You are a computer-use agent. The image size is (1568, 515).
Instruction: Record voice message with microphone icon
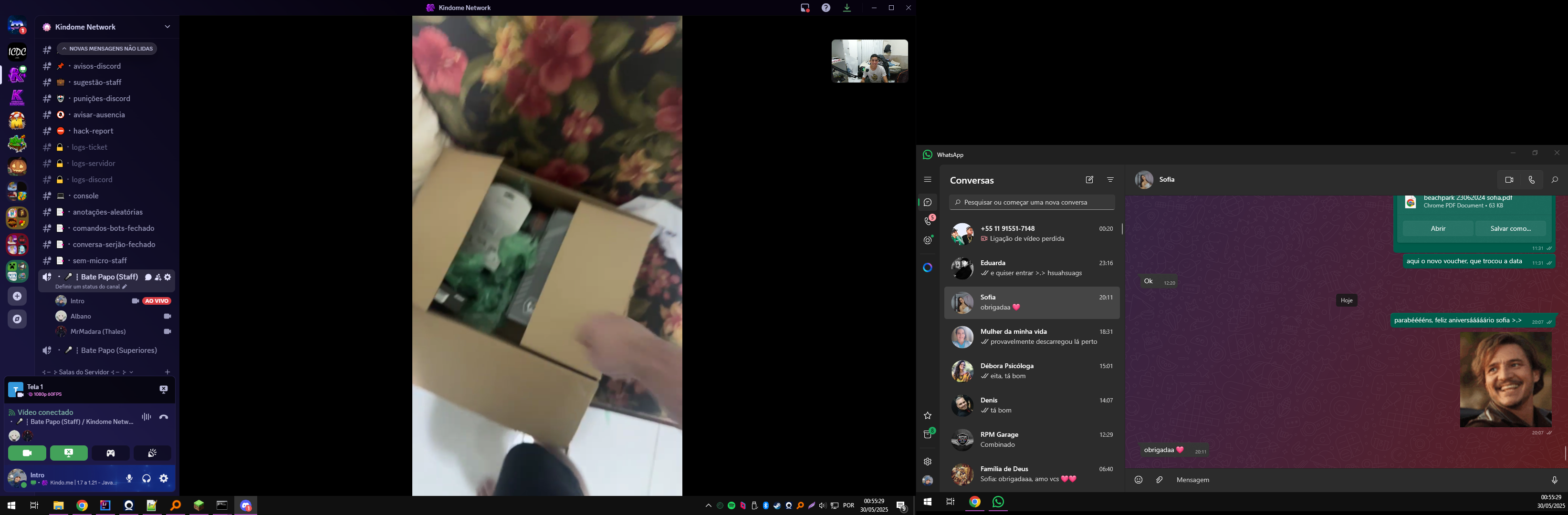[x=1554, y=480]
